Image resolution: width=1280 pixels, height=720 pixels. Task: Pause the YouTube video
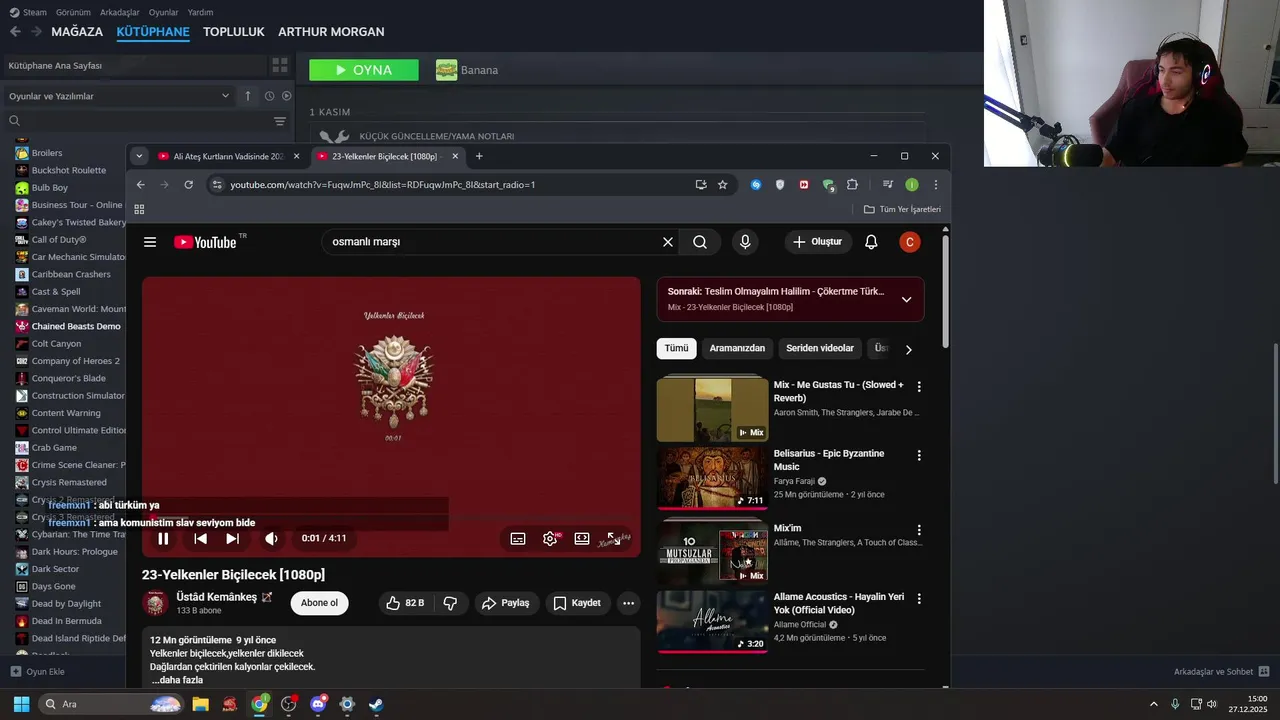pyautogui.click(x=163, y=539)
